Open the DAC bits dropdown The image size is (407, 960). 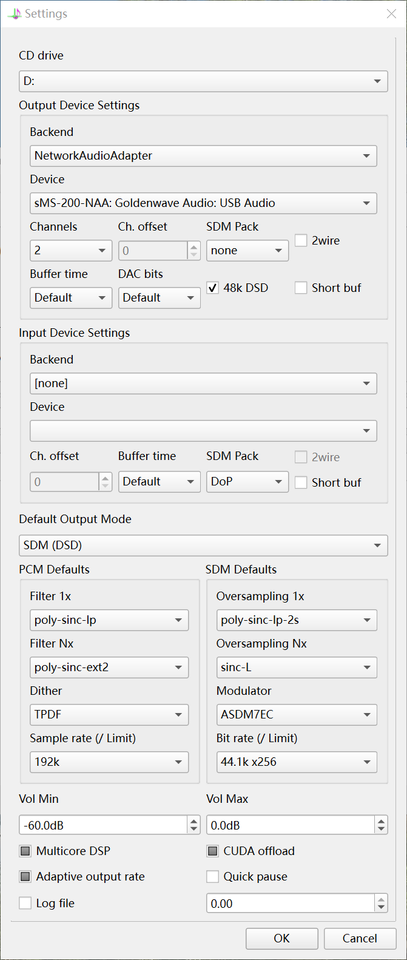[159, 298]
